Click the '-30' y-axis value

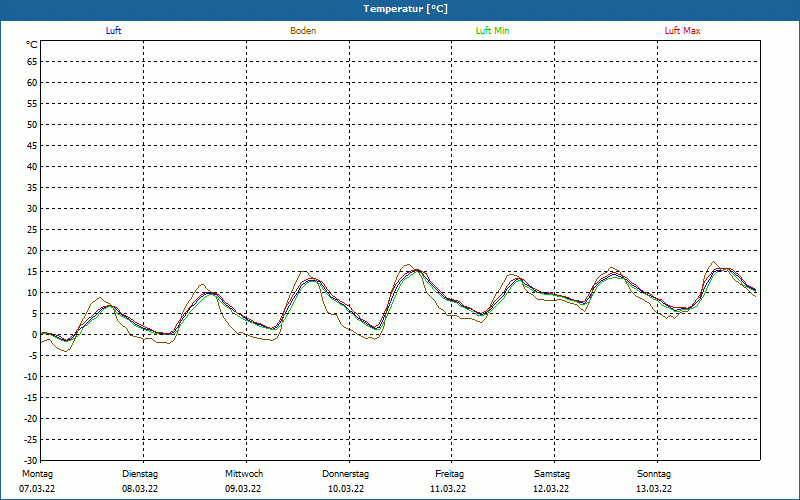[x=31, y=461]
